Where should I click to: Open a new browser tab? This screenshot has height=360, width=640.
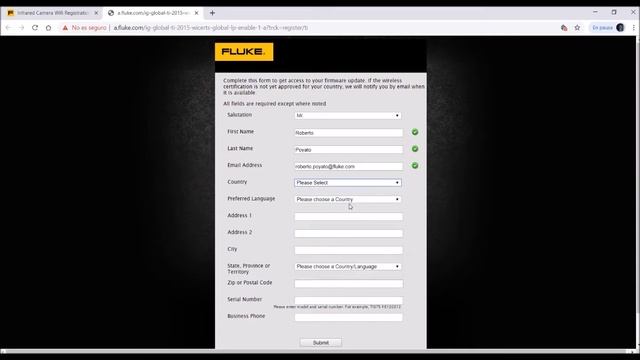point(212,13)
